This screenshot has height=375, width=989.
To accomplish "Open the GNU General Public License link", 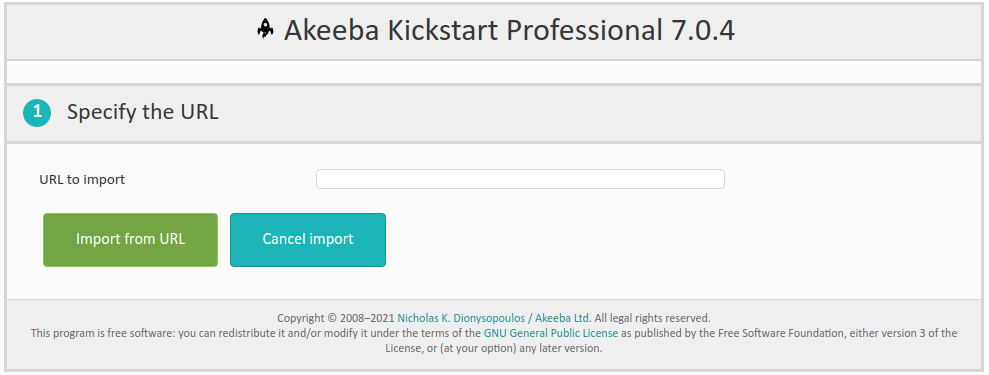I will (x=551, y=333).
